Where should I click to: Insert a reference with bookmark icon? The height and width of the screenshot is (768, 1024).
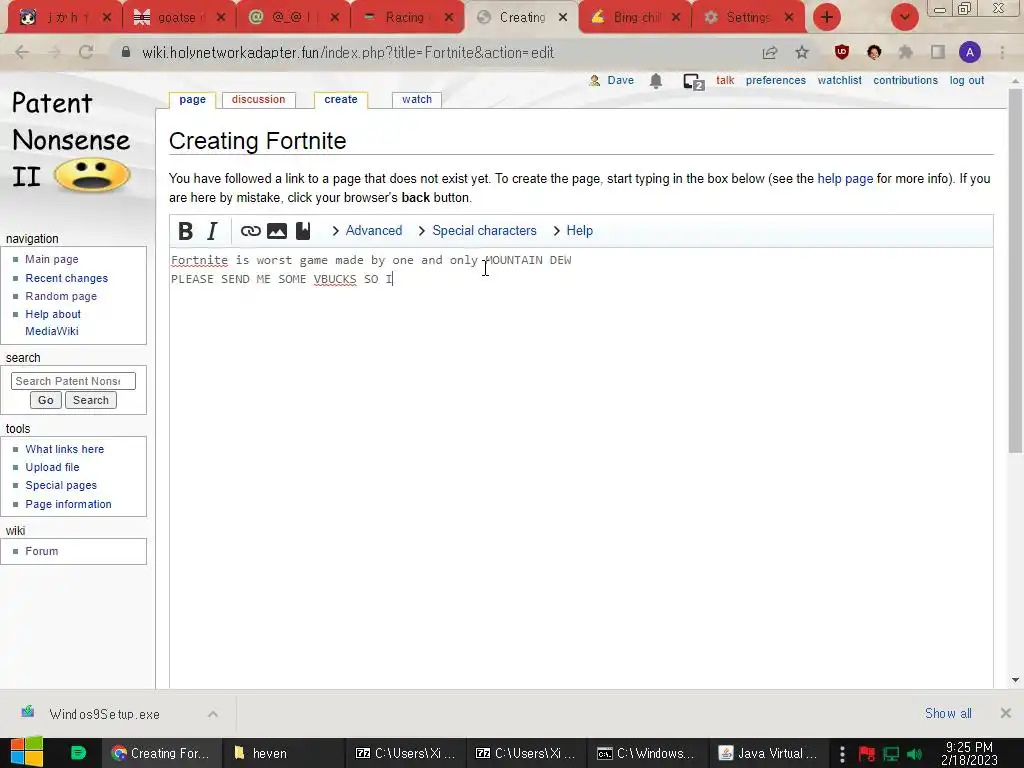pos(303,231)
